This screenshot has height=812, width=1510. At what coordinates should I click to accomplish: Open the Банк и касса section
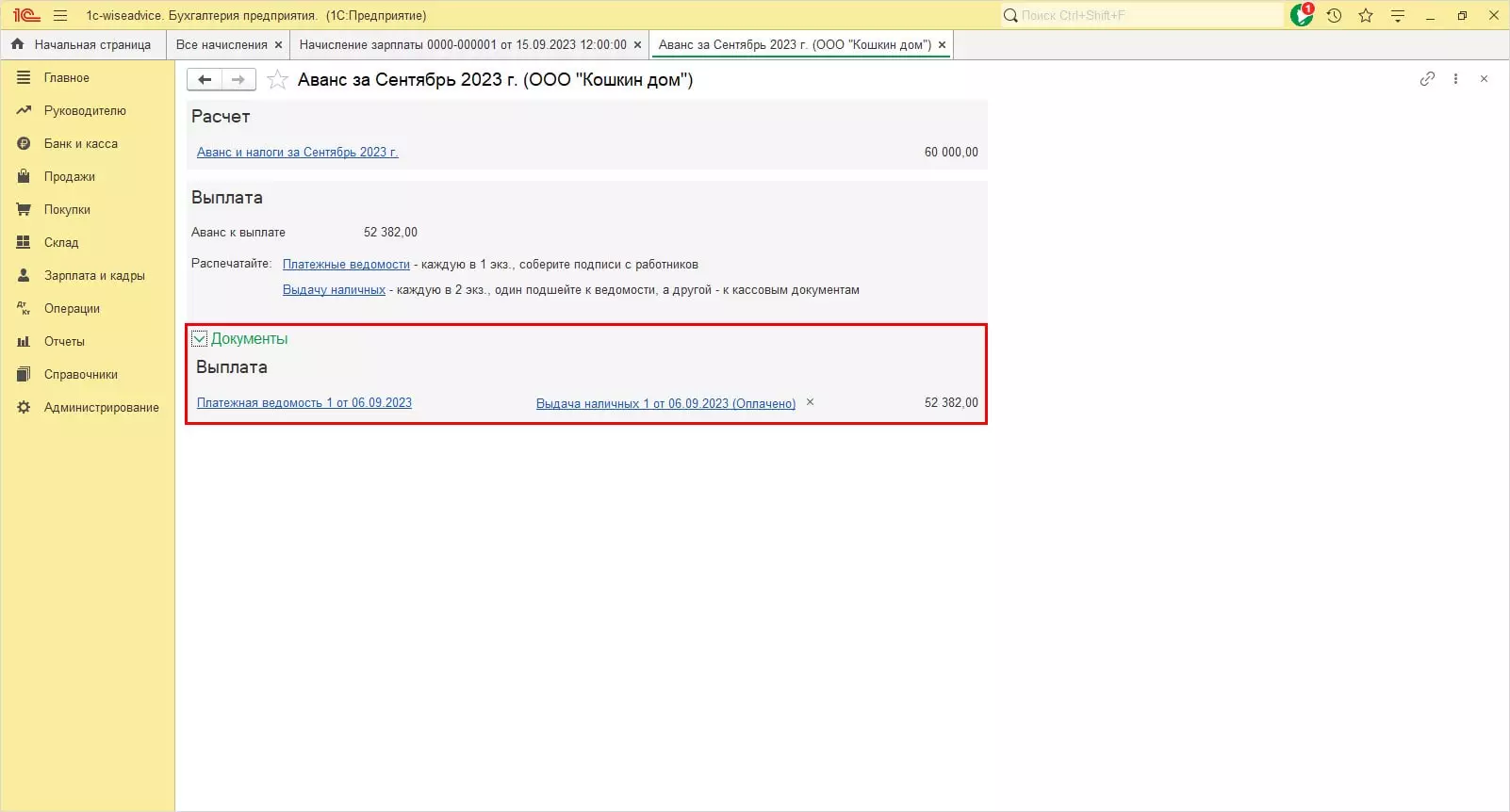pyautogui.click(x=81, y=143)
